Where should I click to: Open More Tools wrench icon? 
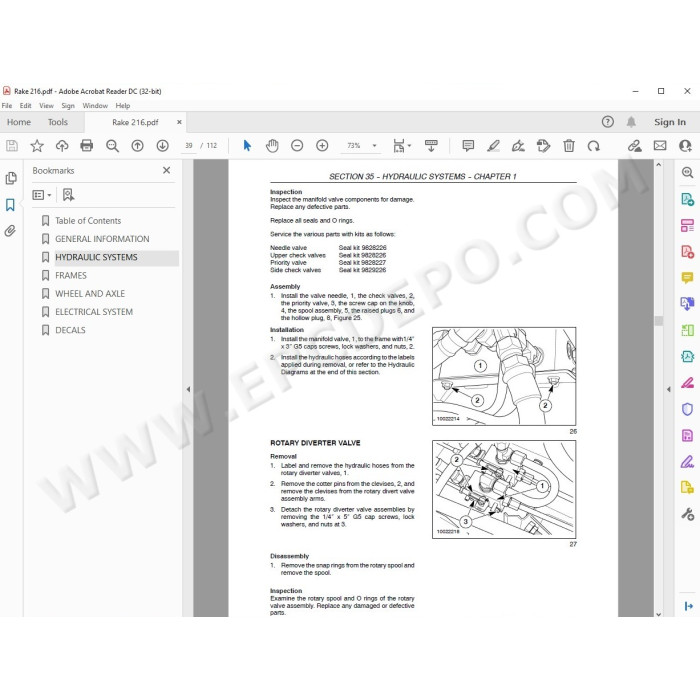688,514
